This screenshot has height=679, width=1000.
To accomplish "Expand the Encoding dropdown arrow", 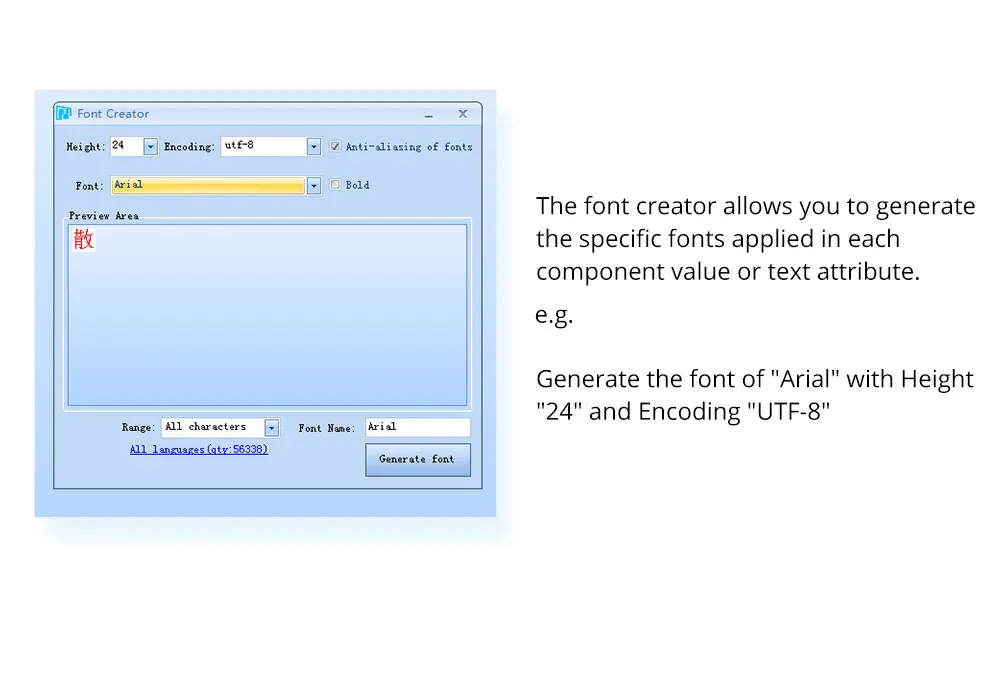I will click(314, 147).
